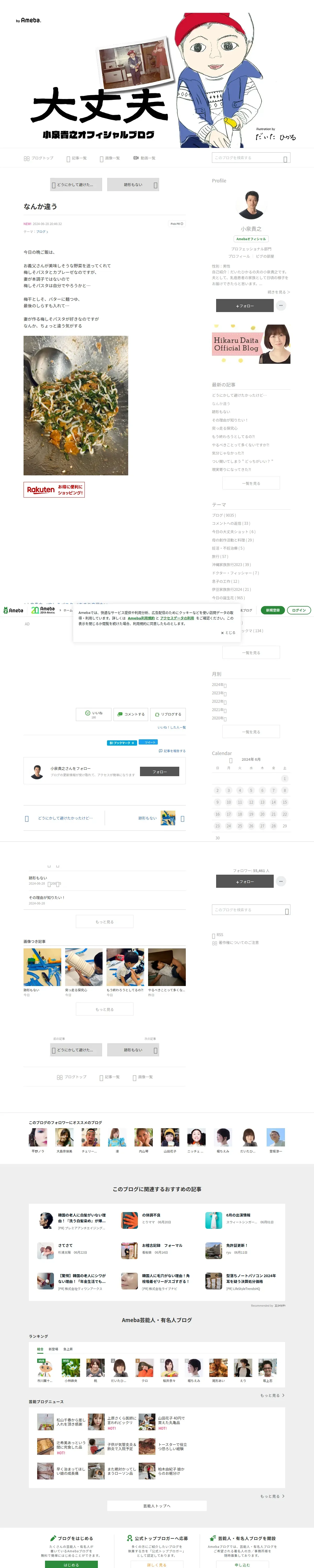Image resolution: width=314 pixels, height=1568 pixels.
Task: Expand the 2024年 monthly archive
Action: tap(220, 685)
